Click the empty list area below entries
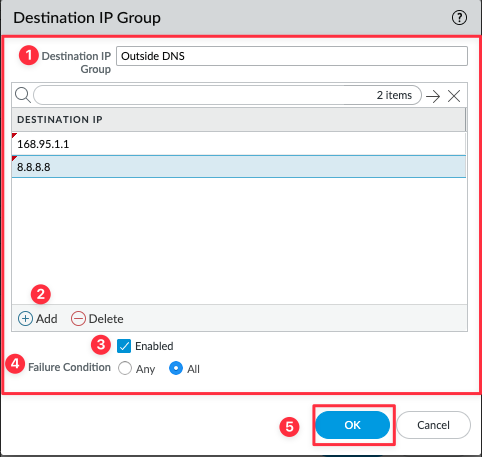Image resolution: width=482 pixels, height=457 pixels. pyautogui.click(x=239, y=241)
